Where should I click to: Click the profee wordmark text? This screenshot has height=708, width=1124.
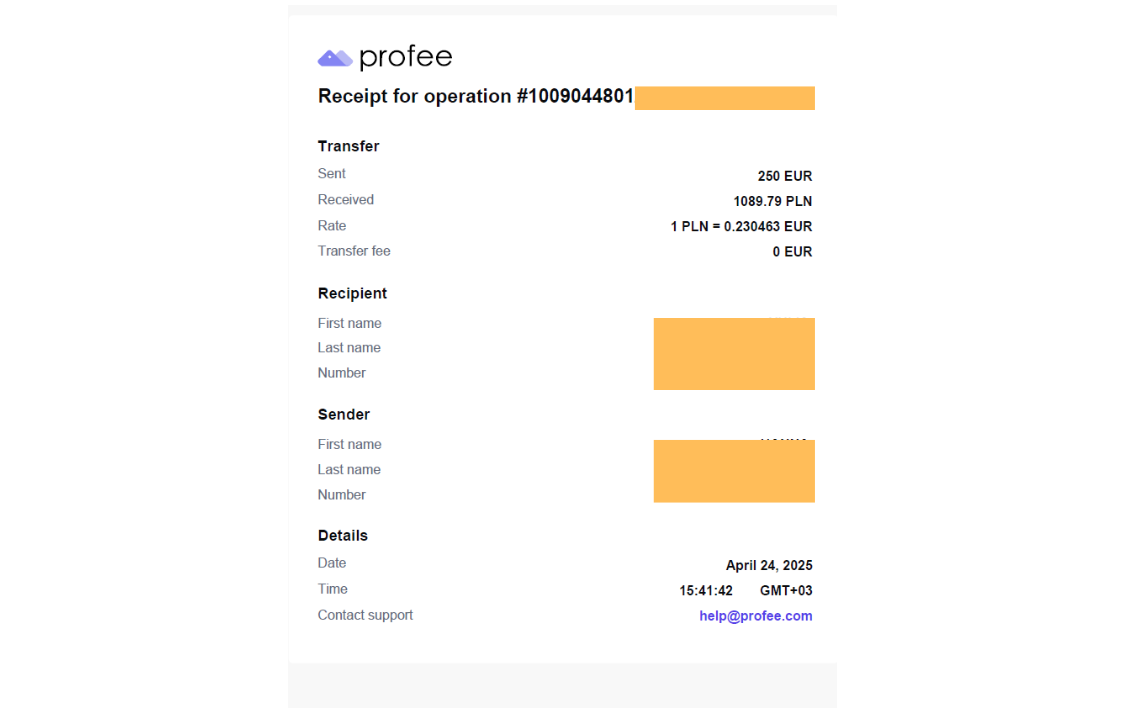(x=406, y=57)
